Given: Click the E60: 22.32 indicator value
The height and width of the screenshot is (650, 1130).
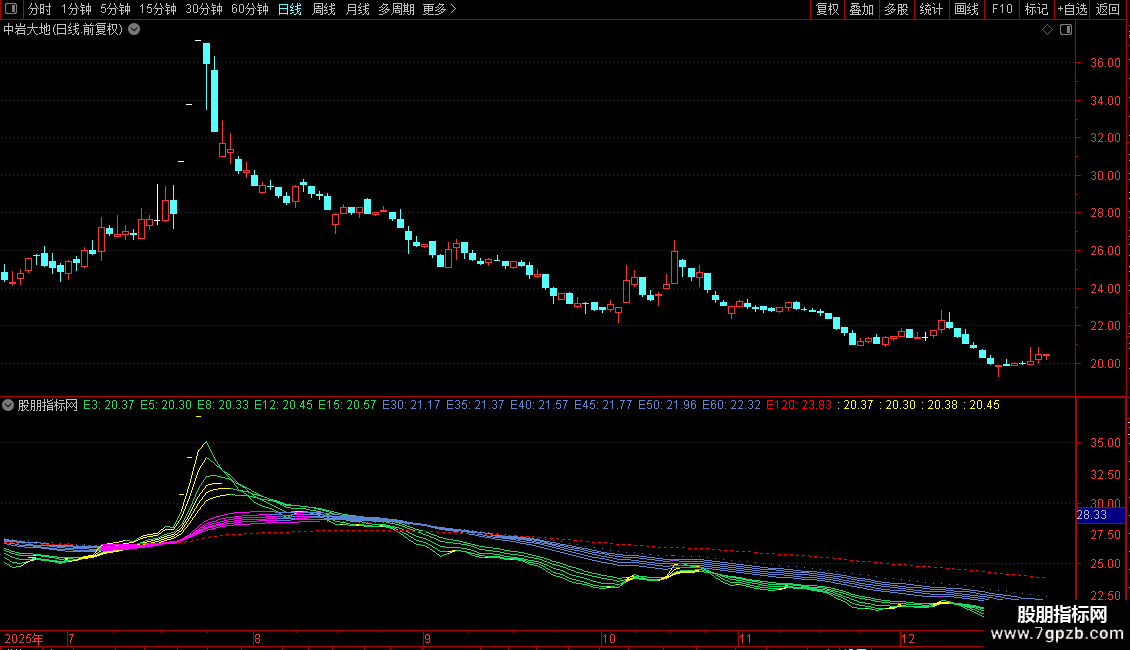Looking at the screenshot, I should point(731,405).
